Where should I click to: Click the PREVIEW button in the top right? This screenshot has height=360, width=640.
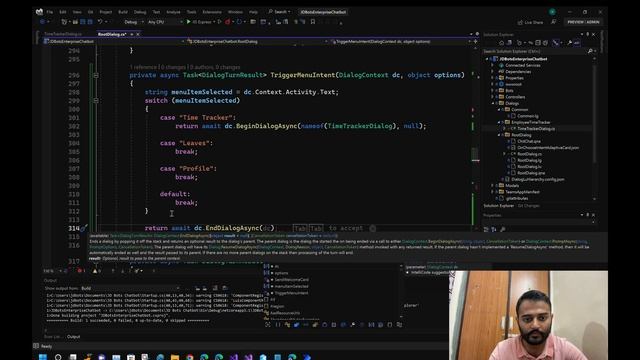[x=584, y=22]
